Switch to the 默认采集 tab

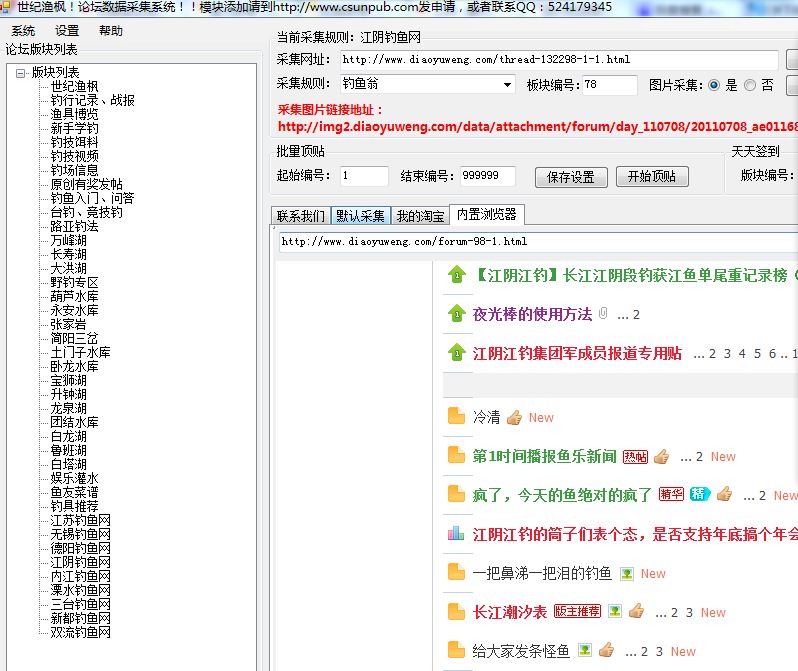[360, 216]
